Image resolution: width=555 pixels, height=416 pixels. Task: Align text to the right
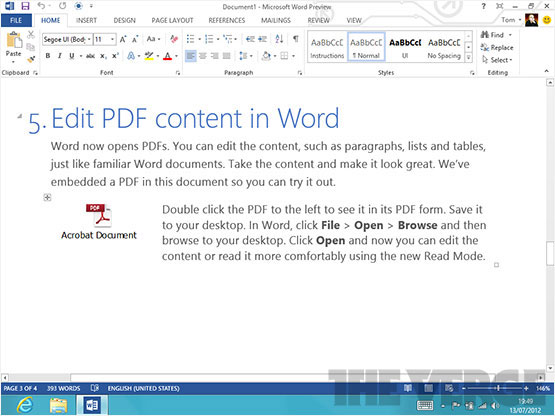214,56
